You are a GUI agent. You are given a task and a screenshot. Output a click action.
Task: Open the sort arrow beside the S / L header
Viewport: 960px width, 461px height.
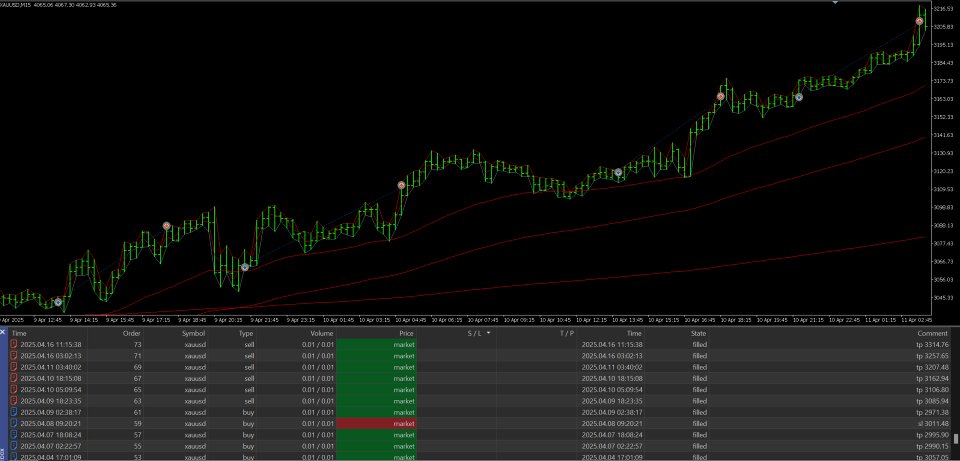pos(489,333)
